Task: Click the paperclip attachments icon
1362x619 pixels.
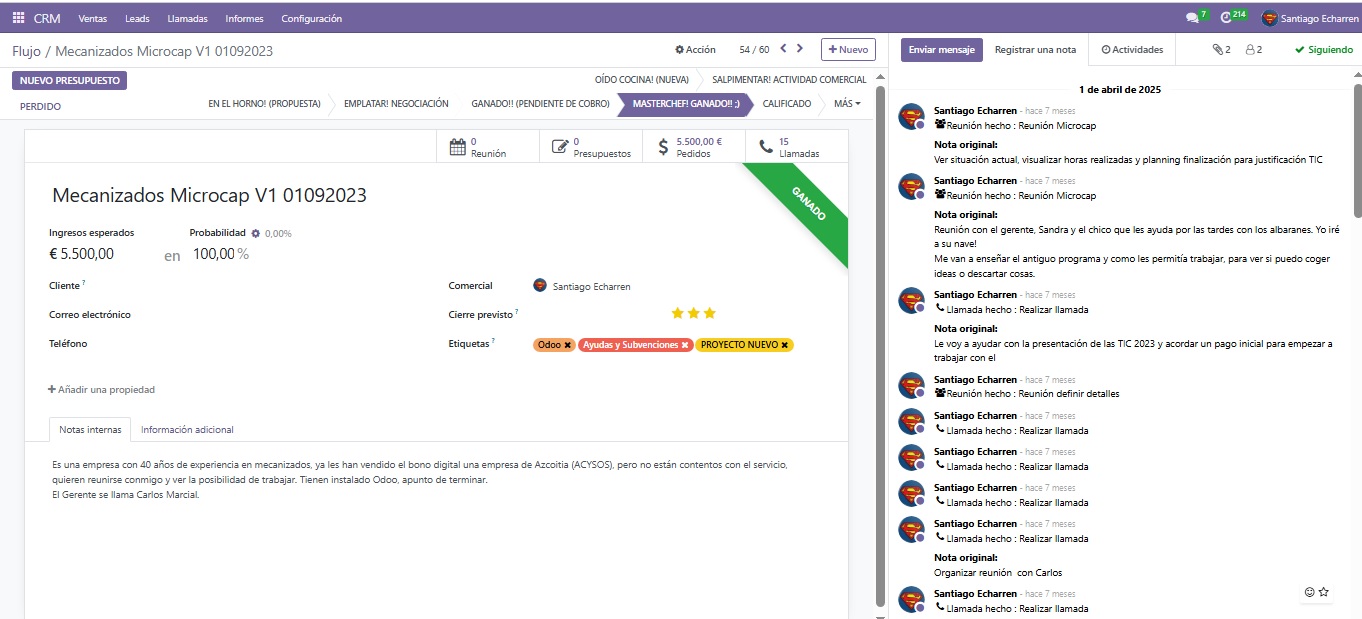Action: (x=1220, y=50)
